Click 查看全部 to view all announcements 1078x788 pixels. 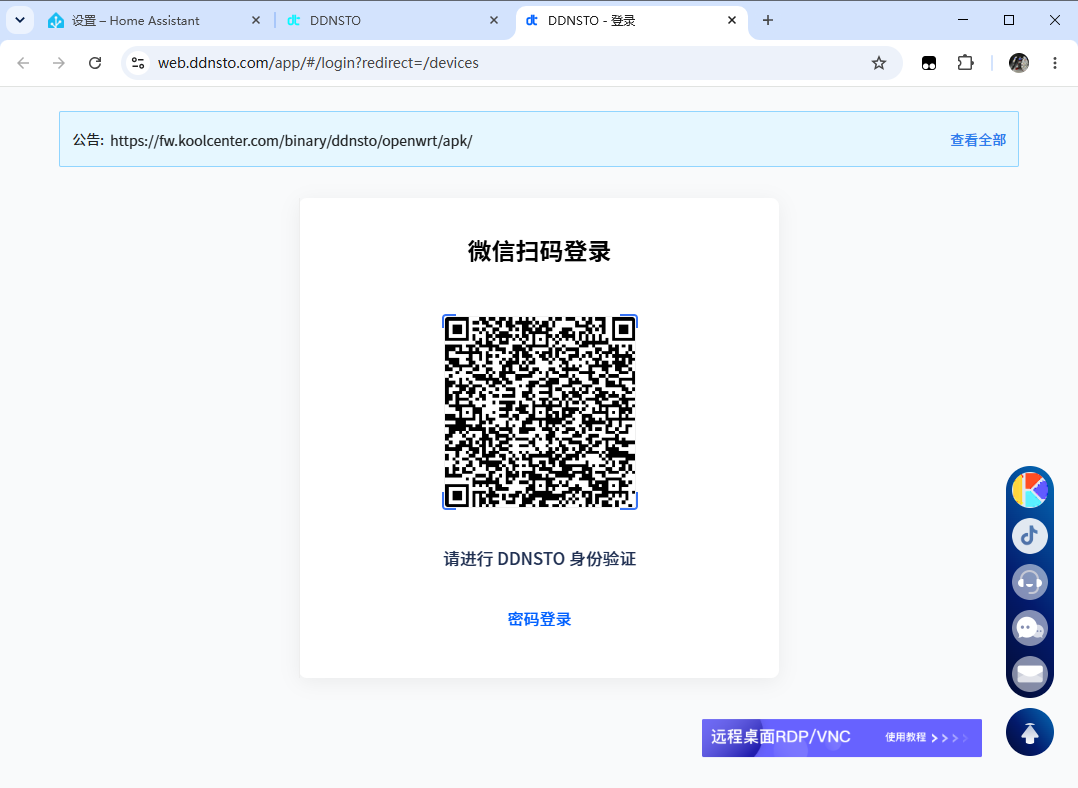point(978,140)
